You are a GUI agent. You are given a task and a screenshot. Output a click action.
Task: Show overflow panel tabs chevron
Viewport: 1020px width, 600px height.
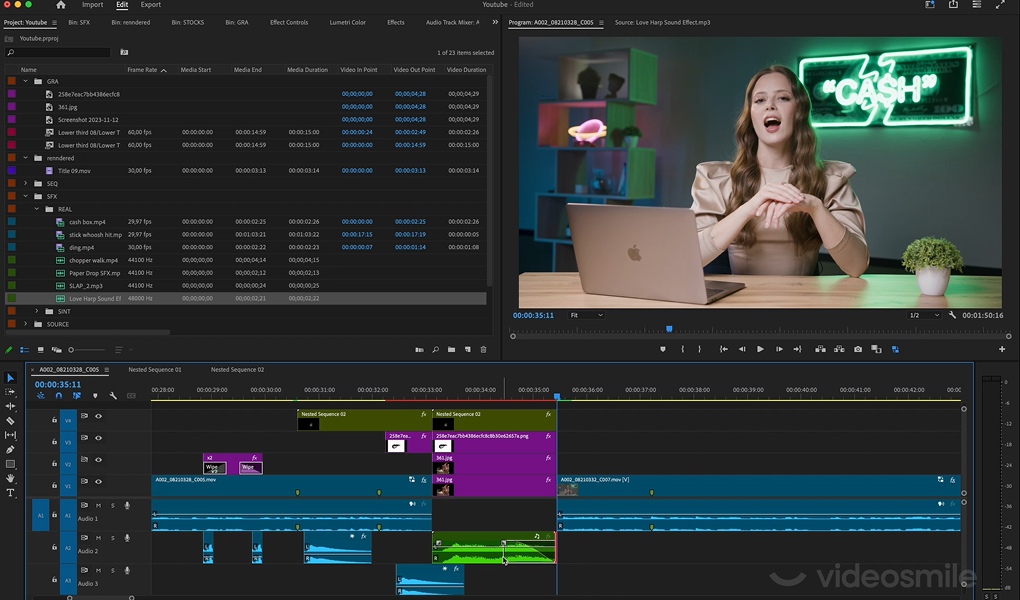tap(495, 22)
